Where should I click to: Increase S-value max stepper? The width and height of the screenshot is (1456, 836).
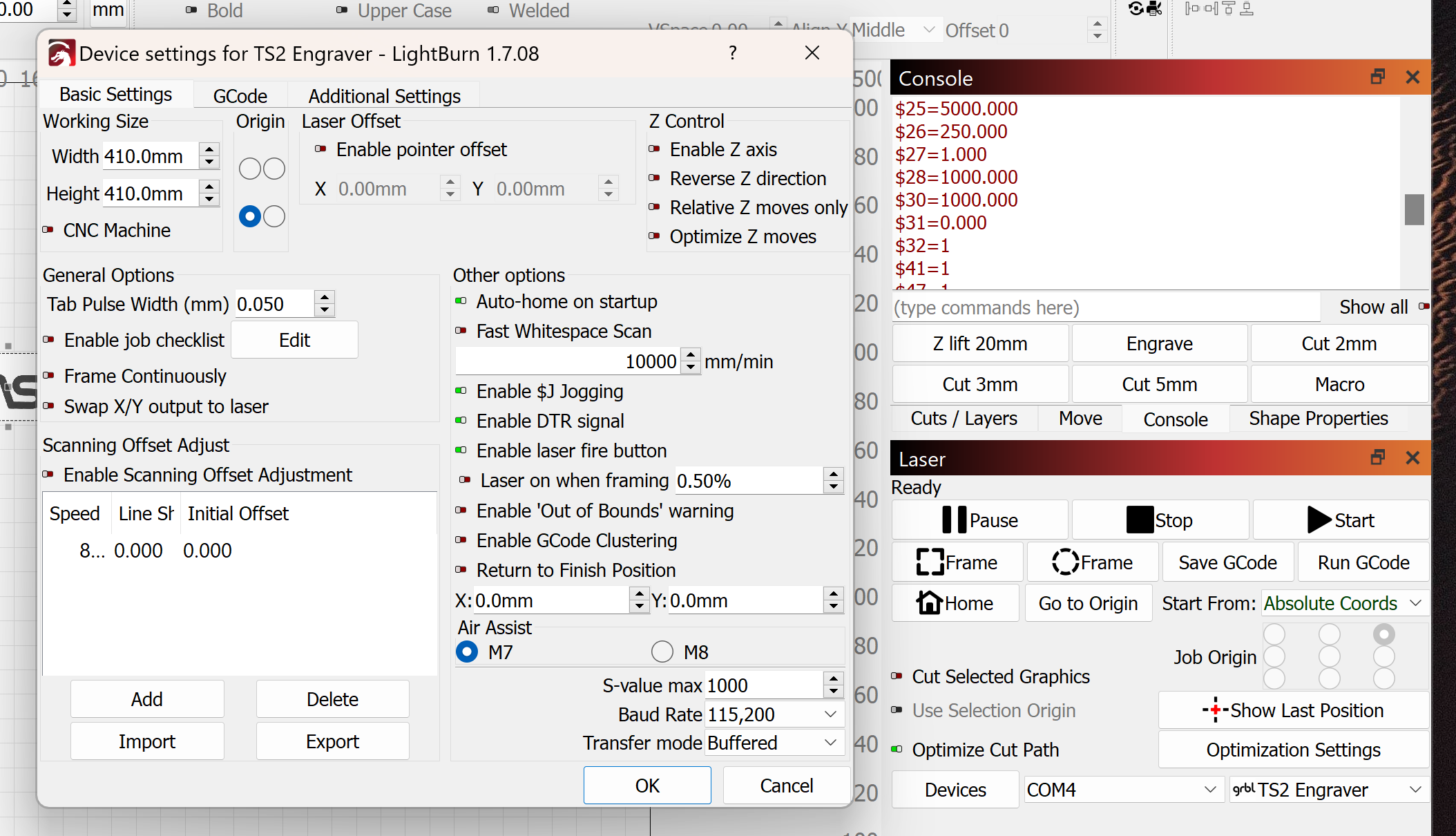[834, 679]
